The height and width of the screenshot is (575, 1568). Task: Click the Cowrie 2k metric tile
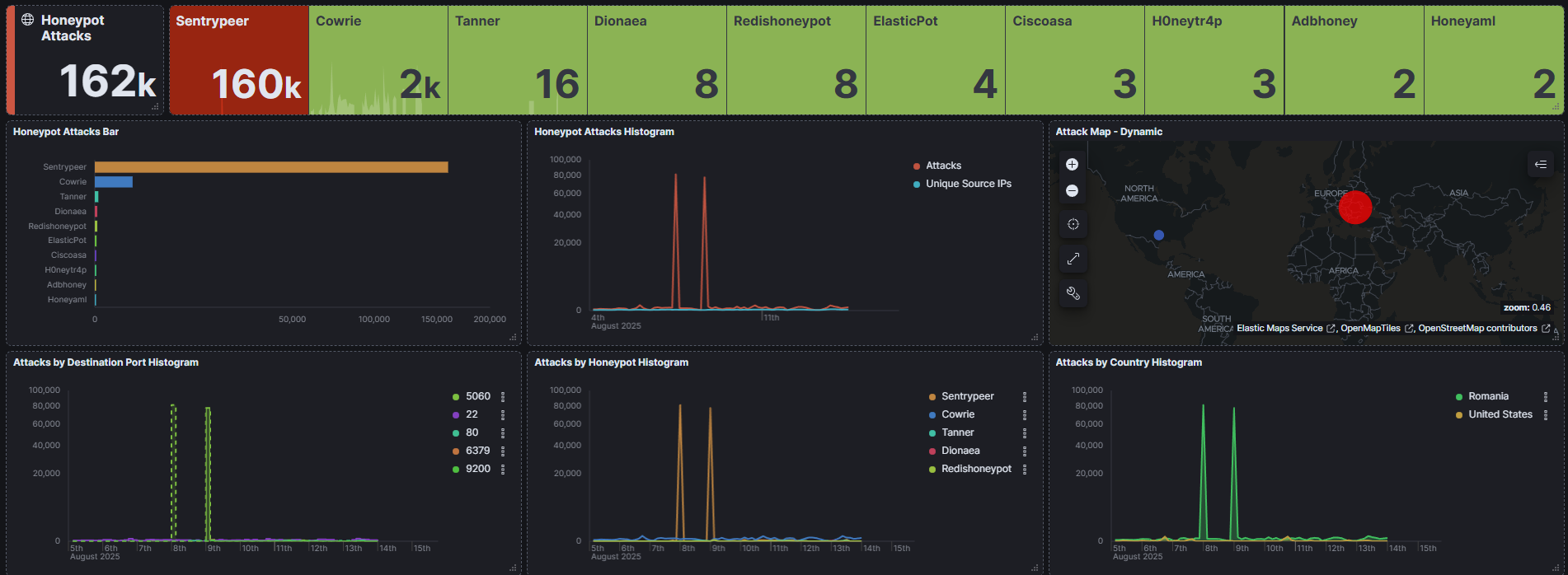click(378, 60)
